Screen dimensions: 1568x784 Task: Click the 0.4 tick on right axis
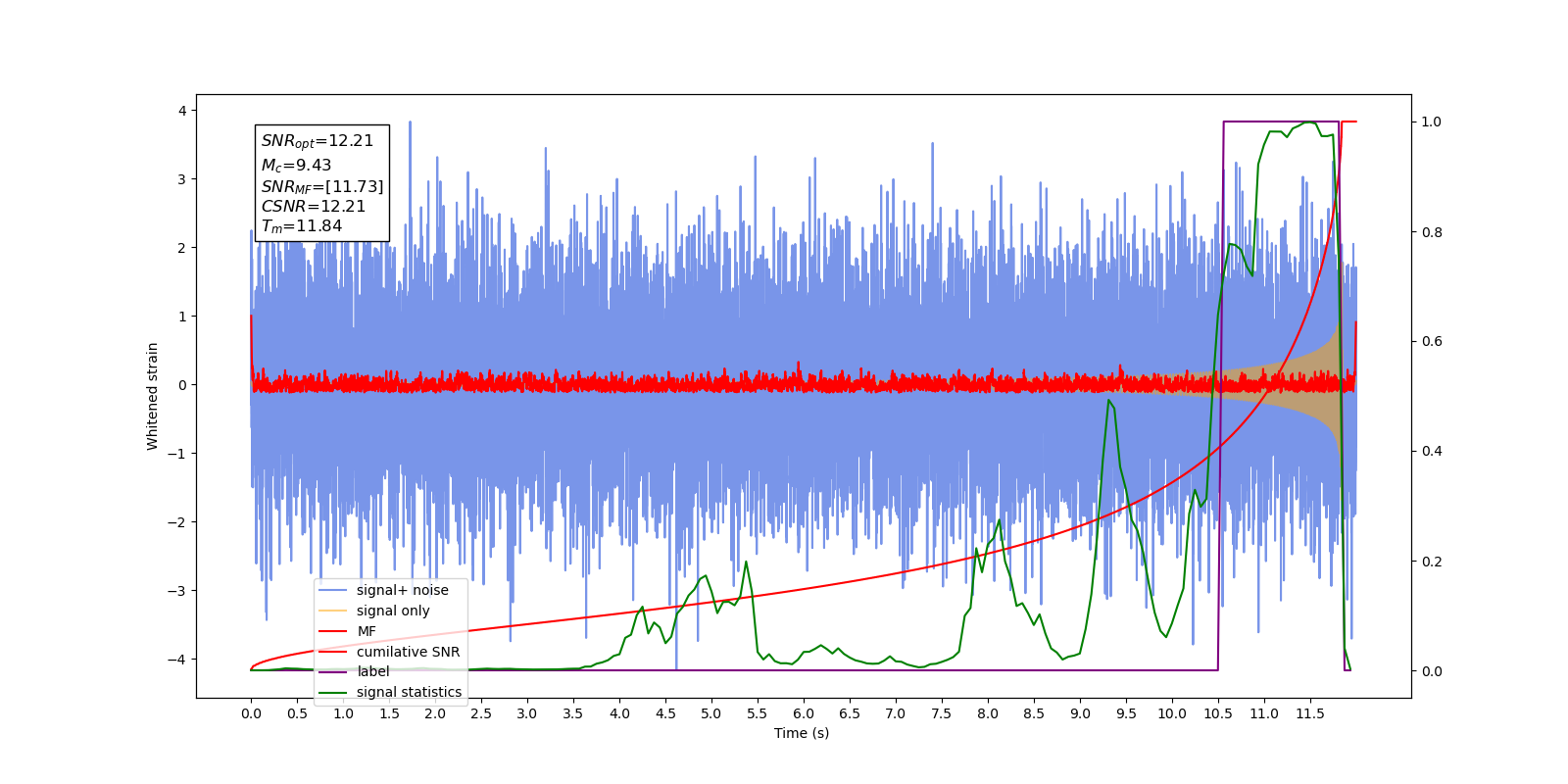(x=1432, y=451)
